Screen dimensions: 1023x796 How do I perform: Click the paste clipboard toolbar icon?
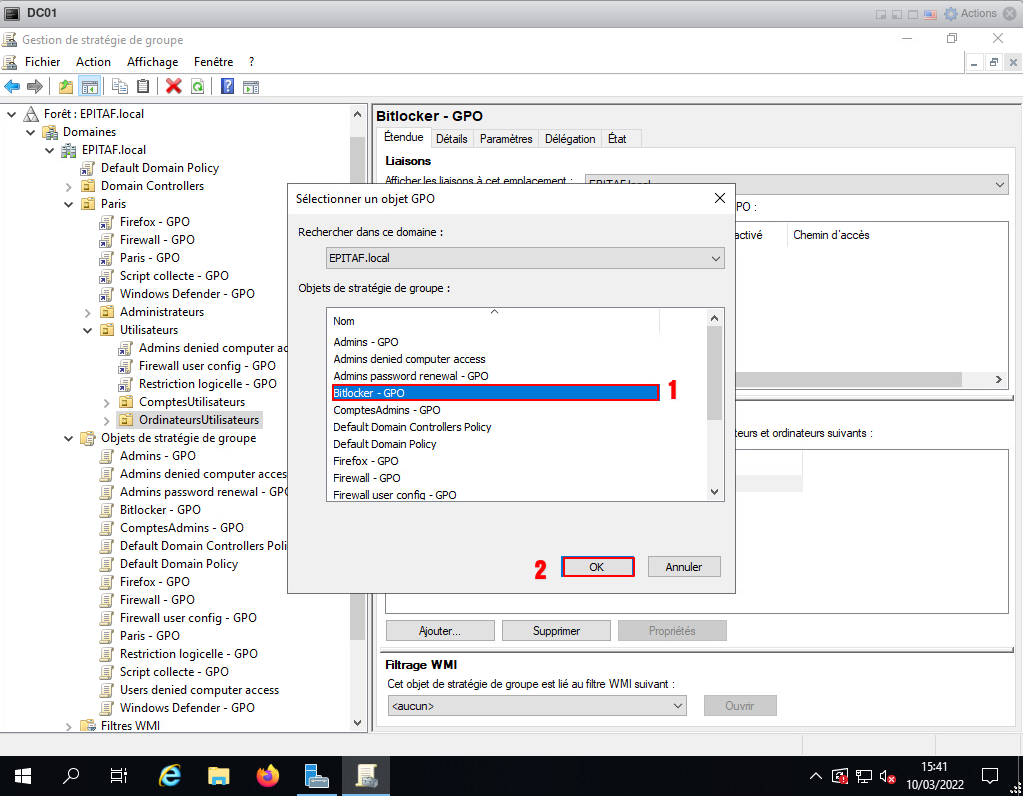click(144, 86)
